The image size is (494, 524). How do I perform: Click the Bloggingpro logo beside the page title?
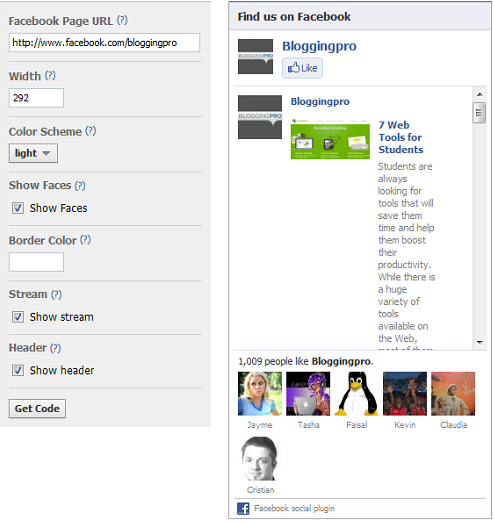255,56
